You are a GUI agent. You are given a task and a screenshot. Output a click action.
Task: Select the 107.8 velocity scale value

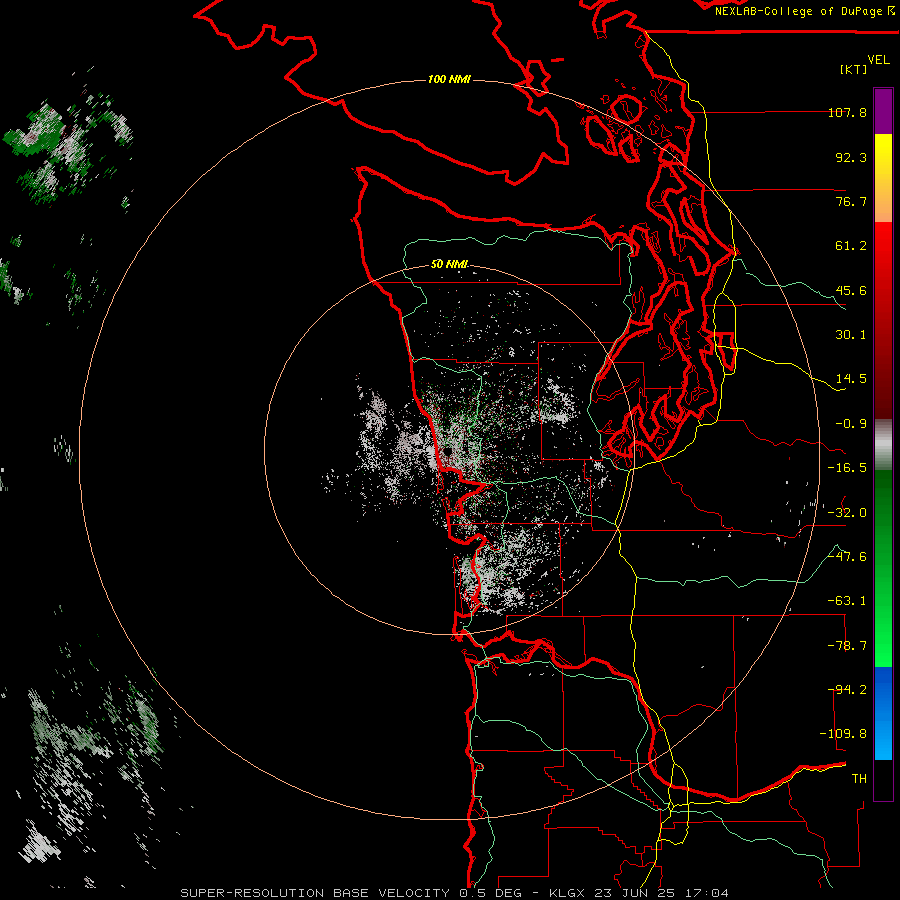click(847, 112)
